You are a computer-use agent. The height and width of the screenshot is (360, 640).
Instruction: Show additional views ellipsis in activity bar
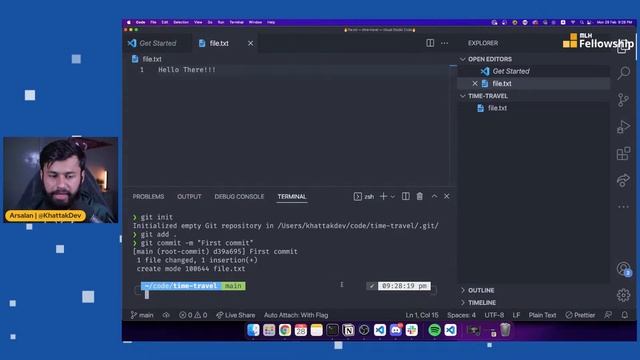click(x=623, y=207)
